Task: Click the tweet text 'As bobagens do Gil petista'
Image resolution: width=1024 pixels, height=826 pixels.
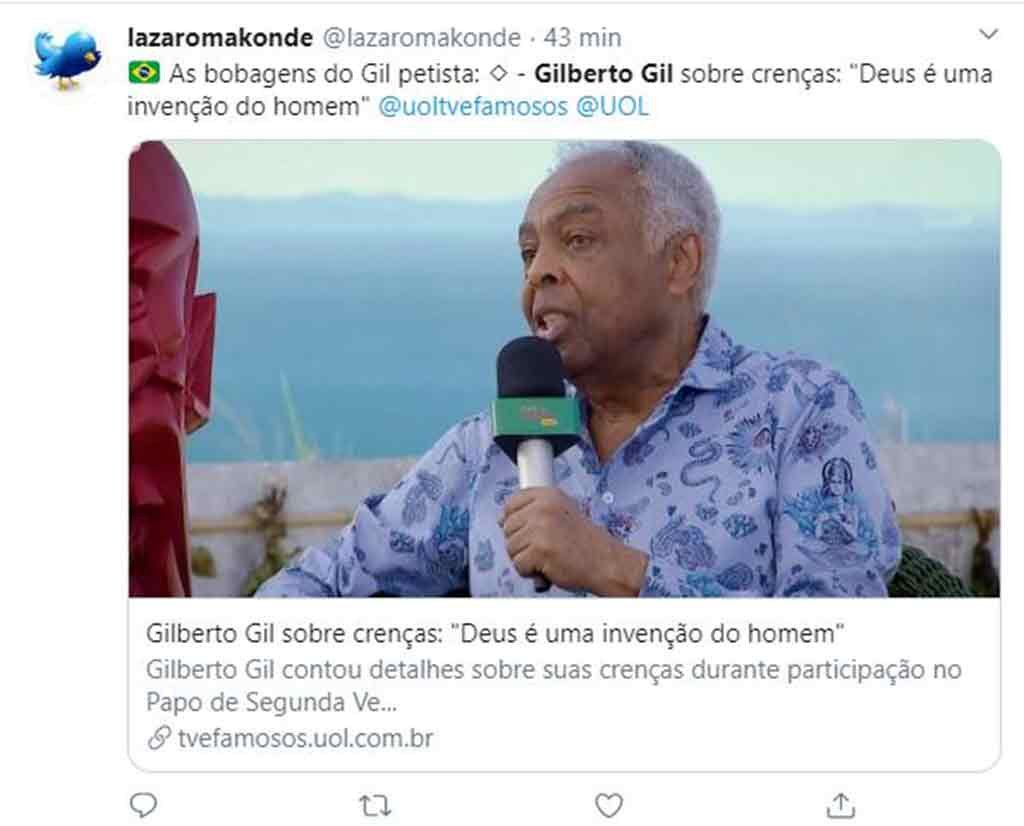Action: [x=325, y=74]
